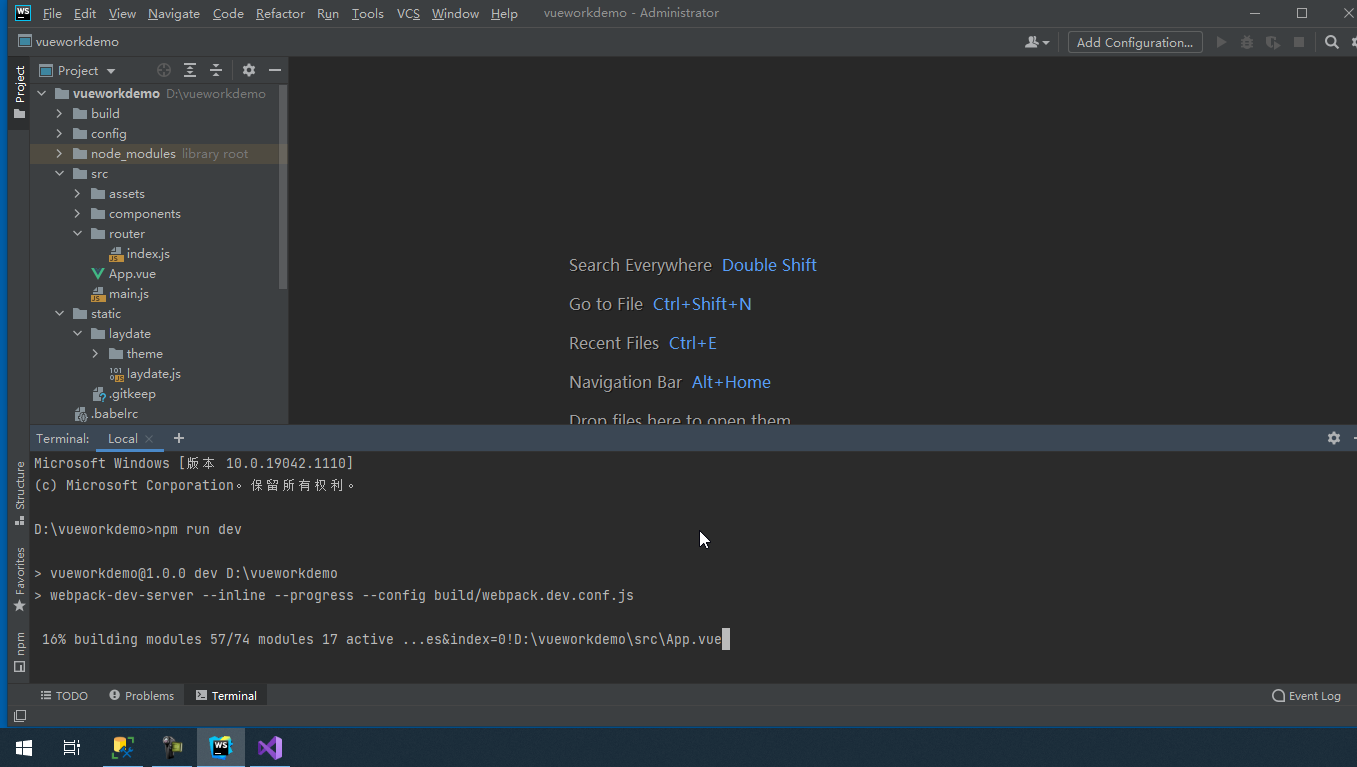Click Run with Coverage icon
Screen dimensions: 1357x767
pos(1272,42)
